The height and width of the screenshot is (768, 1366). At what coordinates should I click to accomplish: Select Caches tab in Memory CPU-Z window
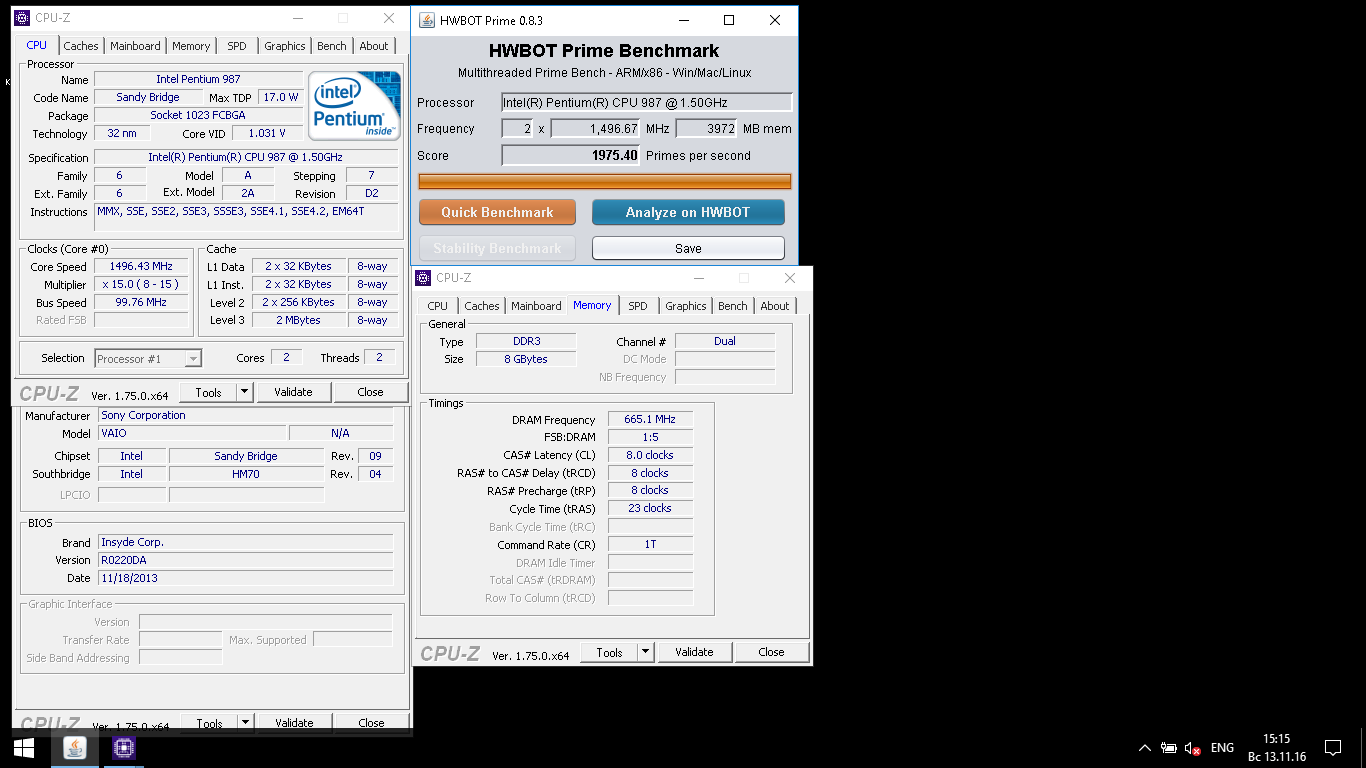(482, 306)
